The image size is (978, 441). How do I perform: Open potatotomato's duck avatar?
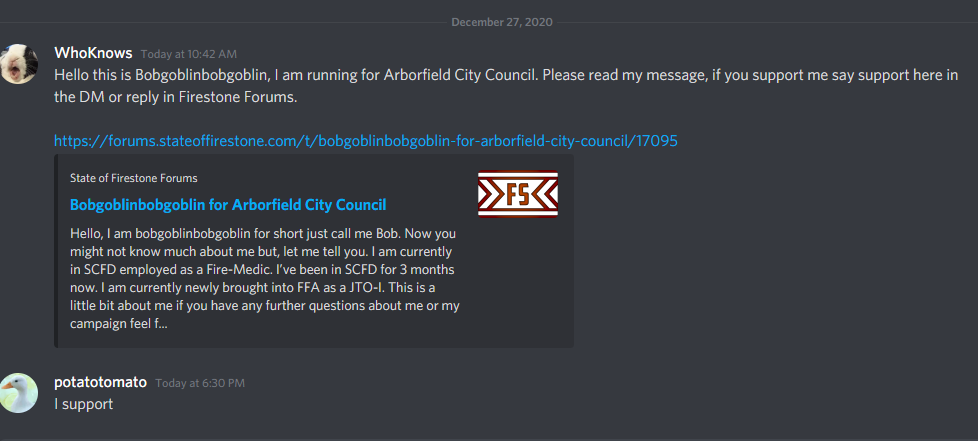tap(19, 393)
